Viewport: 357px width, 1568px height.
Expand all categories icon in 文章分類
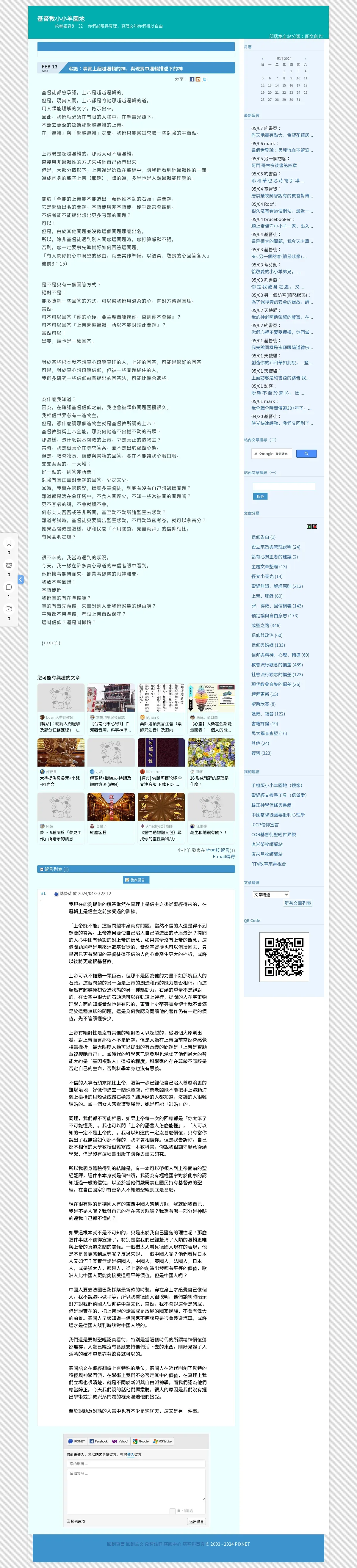pyautogui.click(x=309, y=526)
